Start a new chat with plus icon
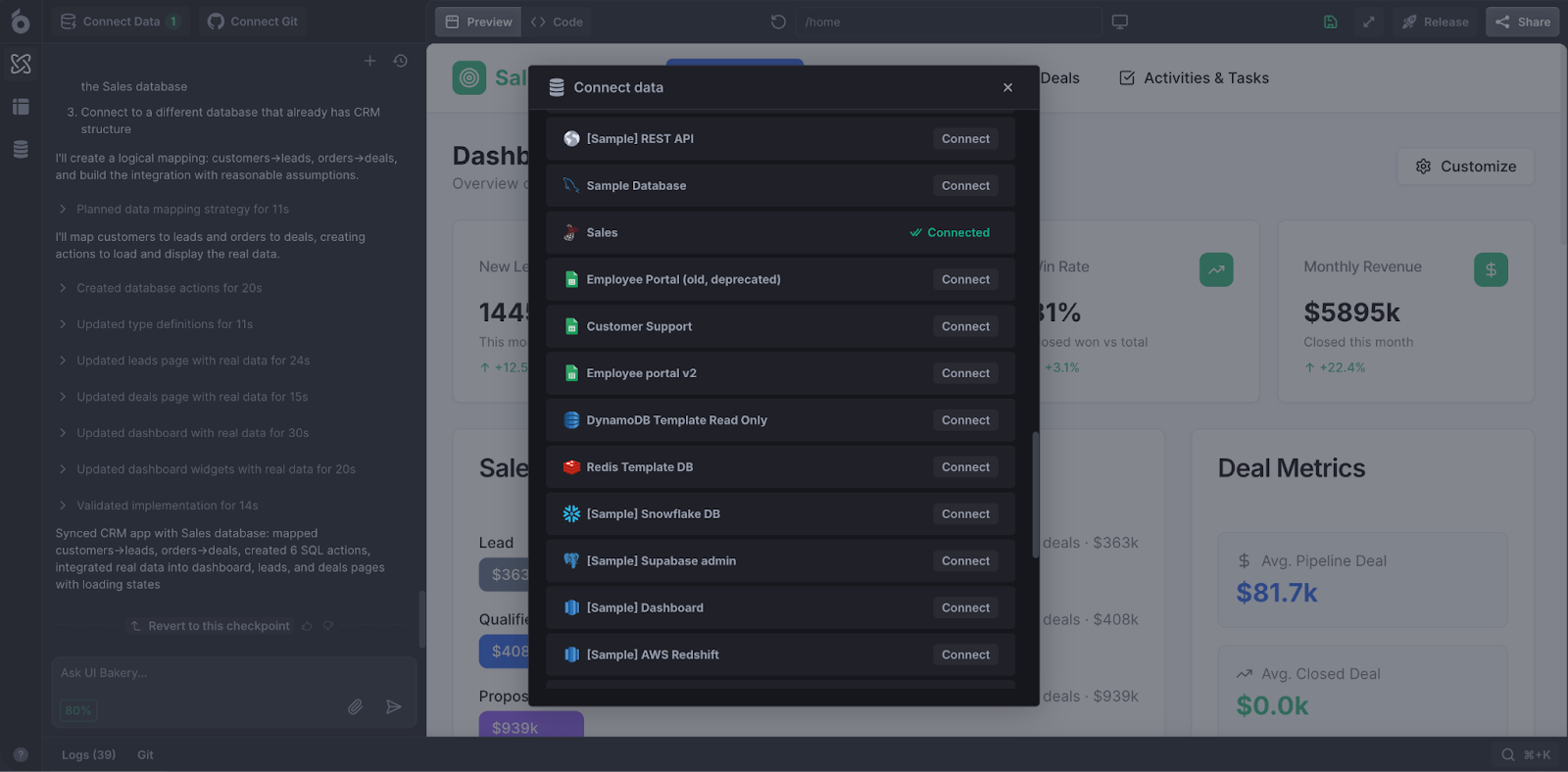The height and width of the screenshot is (772, 1568). [x=369, y=61]
